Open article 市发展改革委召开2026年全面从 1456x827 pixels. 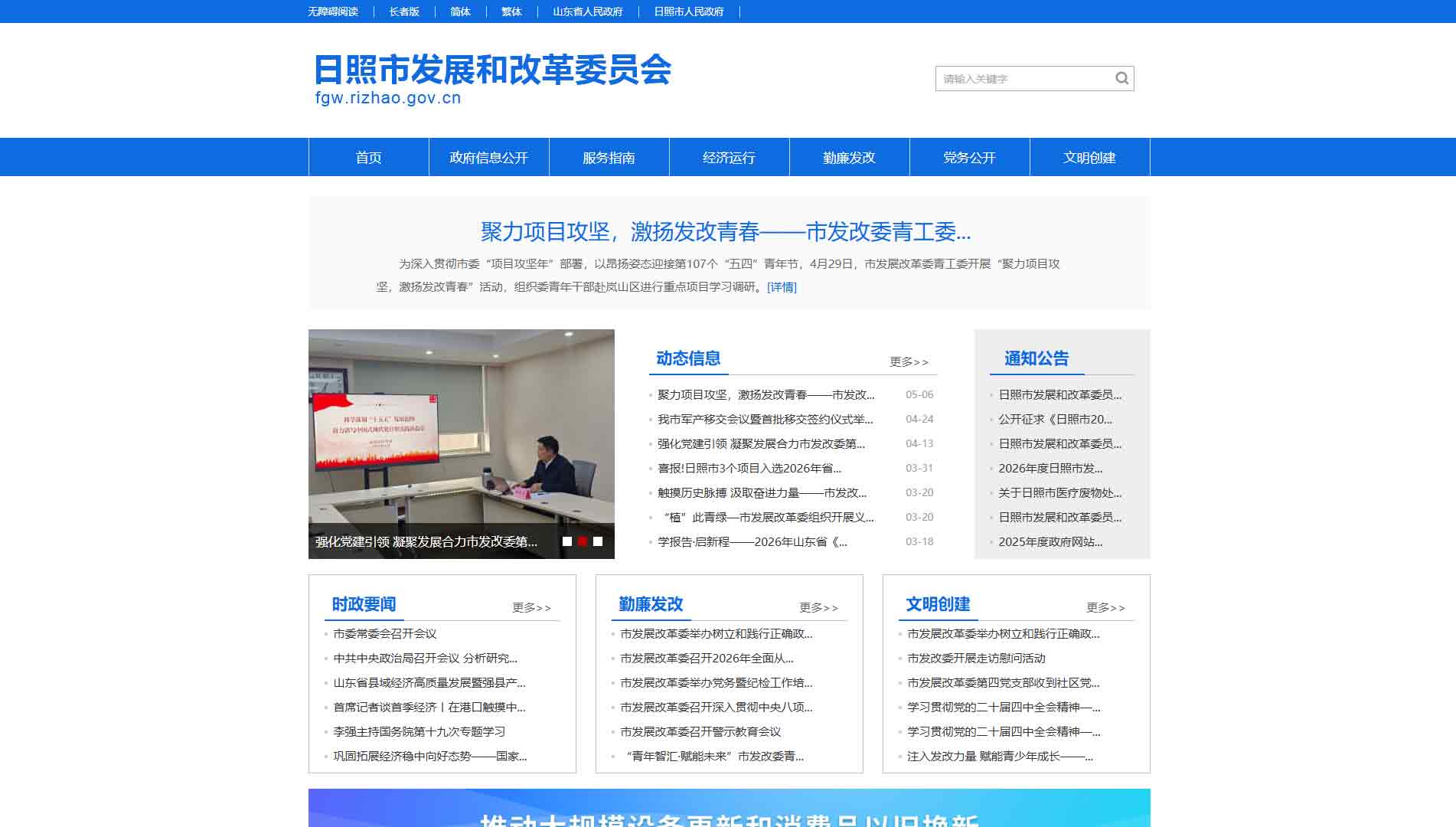[707, 658]
